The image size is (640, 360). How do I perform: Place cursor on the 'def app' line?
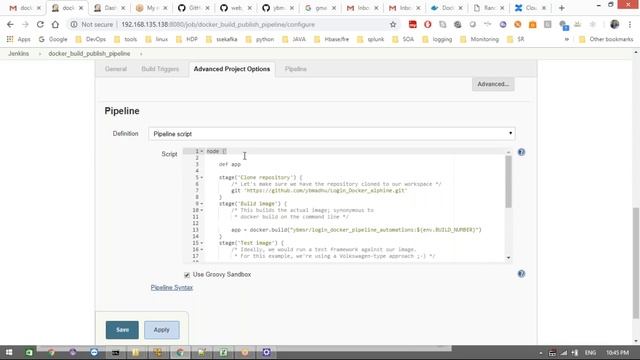tap(230, 164)
